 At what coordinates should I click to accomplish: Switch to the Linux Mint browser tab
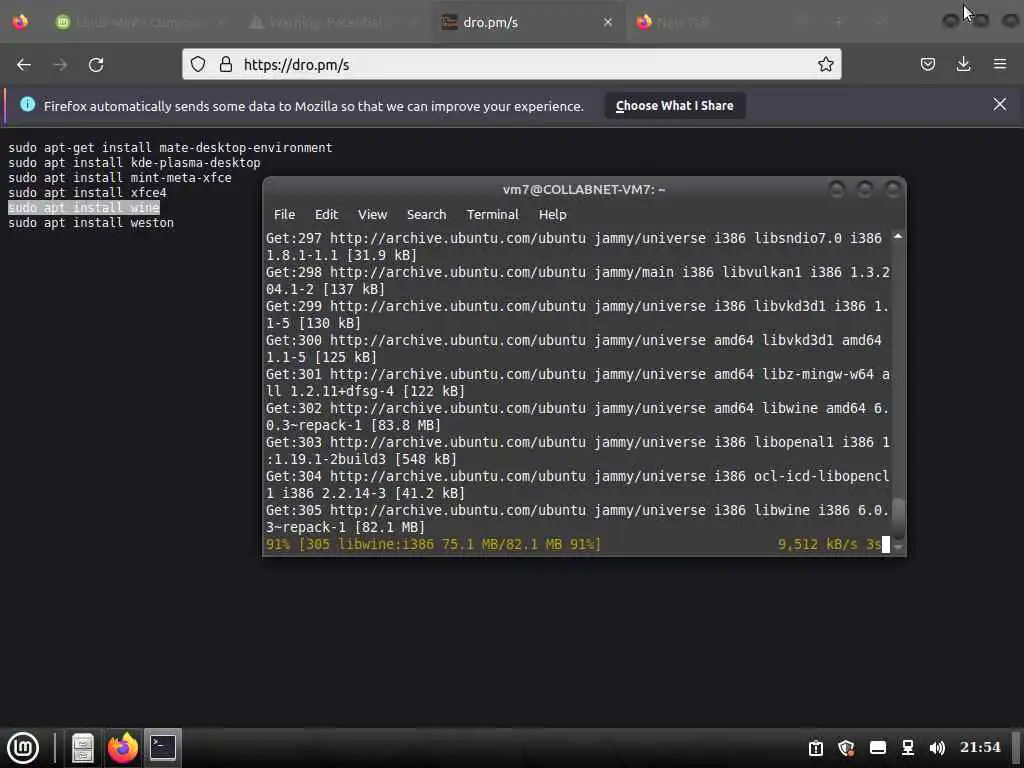coord(139,22)
